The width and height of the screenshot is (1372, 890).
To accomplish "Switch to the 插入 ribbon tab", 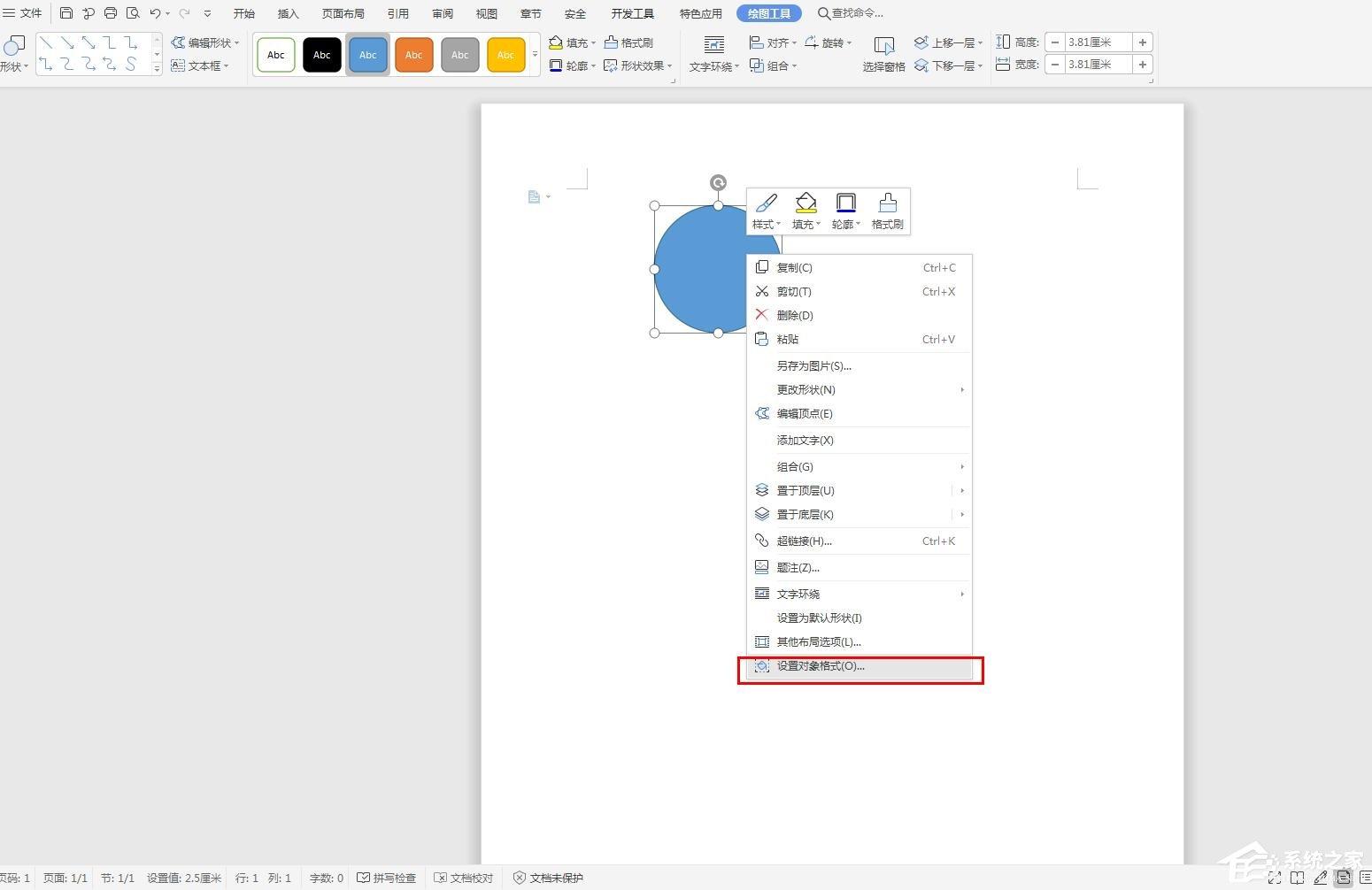I will (288, 12).
